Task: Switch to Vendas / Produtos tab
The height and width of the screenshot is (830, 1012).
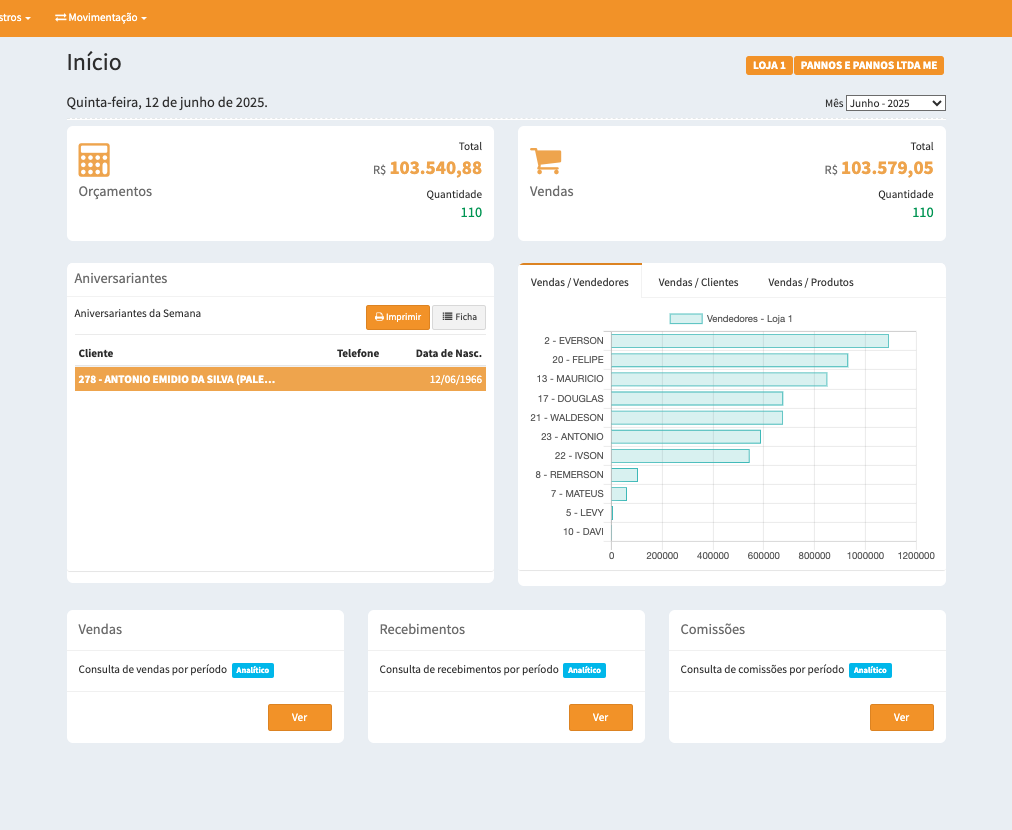Action: pyautogui.click(x=810, y=282)
